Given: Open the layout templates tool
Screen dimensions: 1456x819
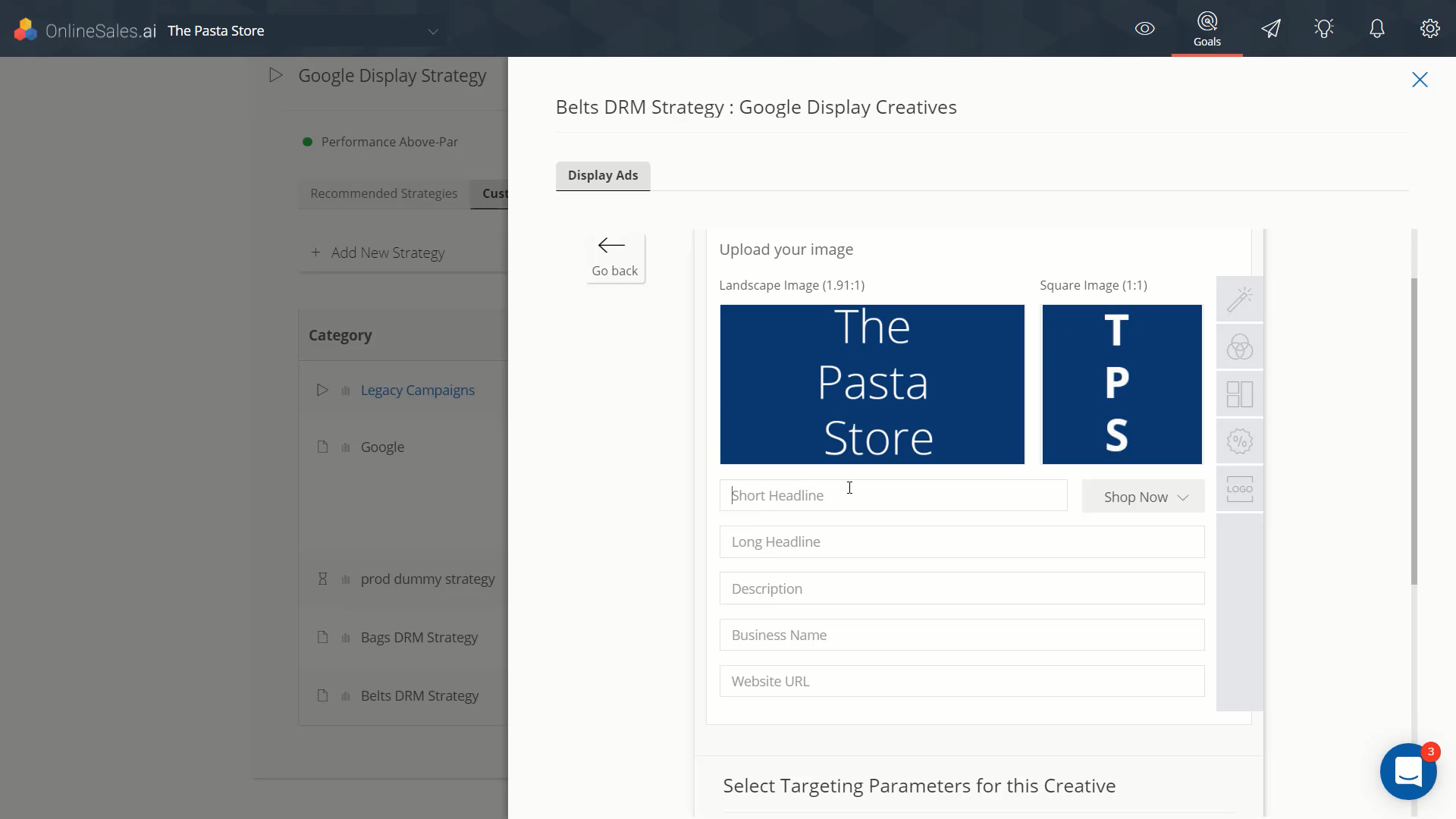Looking at the screenshot, I should click(x=1239, y=394).
